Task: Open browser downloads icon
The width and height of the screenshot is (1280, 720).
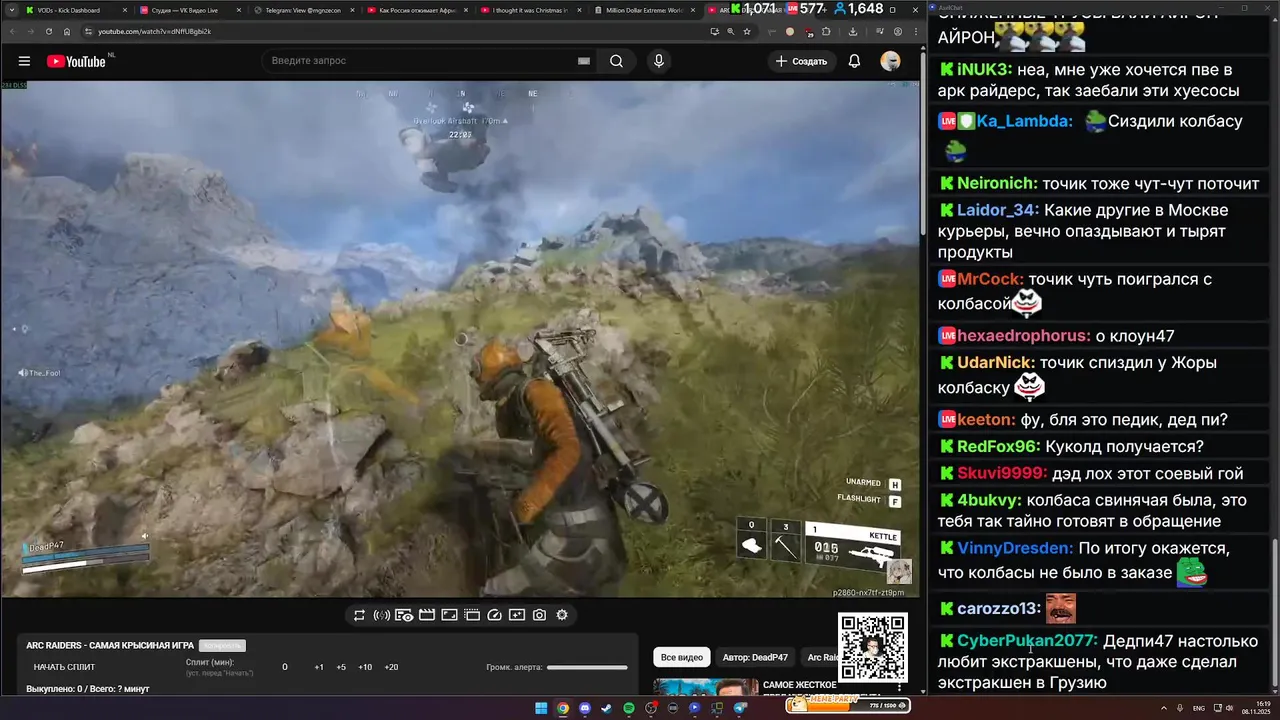Action: 851,31
